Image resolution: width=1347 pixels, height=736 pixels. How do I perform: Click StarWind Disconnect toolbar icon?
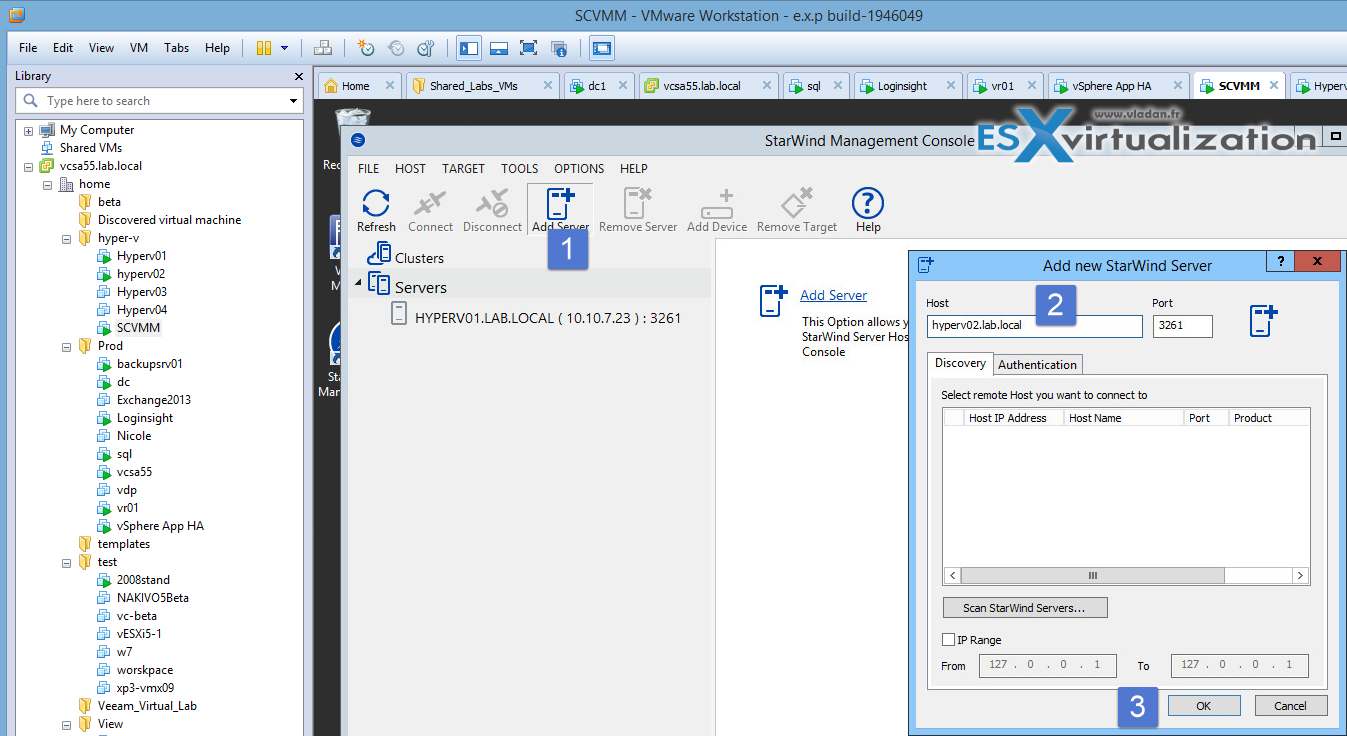(492, 211)
